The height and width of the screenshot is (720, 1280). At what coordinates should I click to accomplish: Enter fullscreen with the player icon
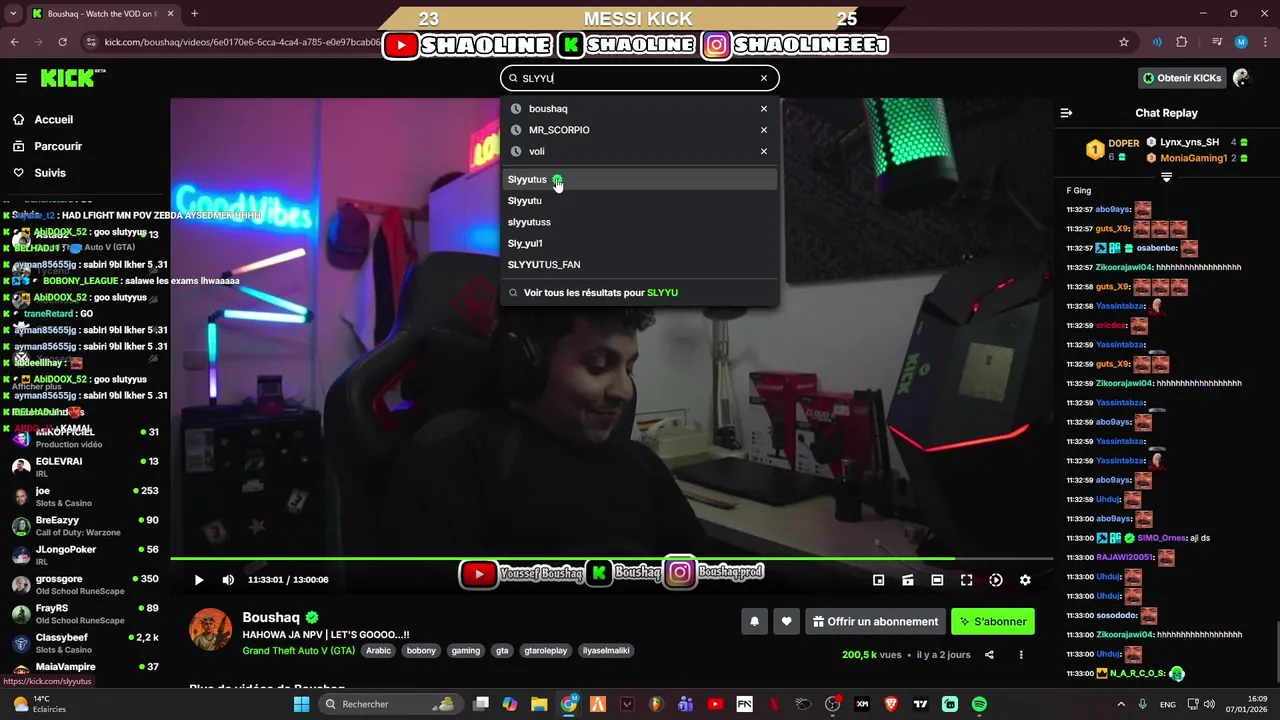tap(966, 580)
